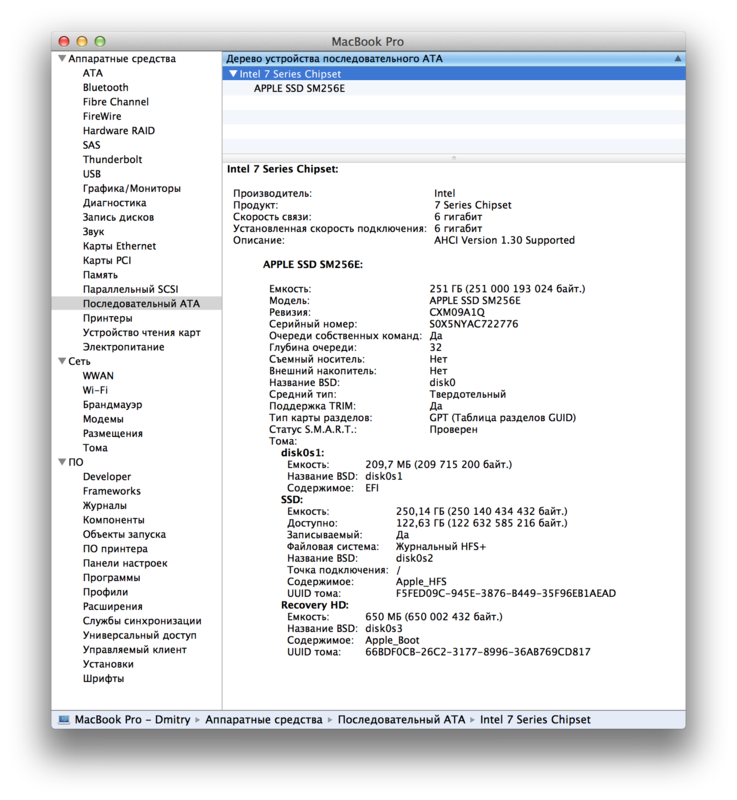Click the serial number S0X5NYAC722776
This screenshot has height=800, width=737.
[x=474, y=324]
